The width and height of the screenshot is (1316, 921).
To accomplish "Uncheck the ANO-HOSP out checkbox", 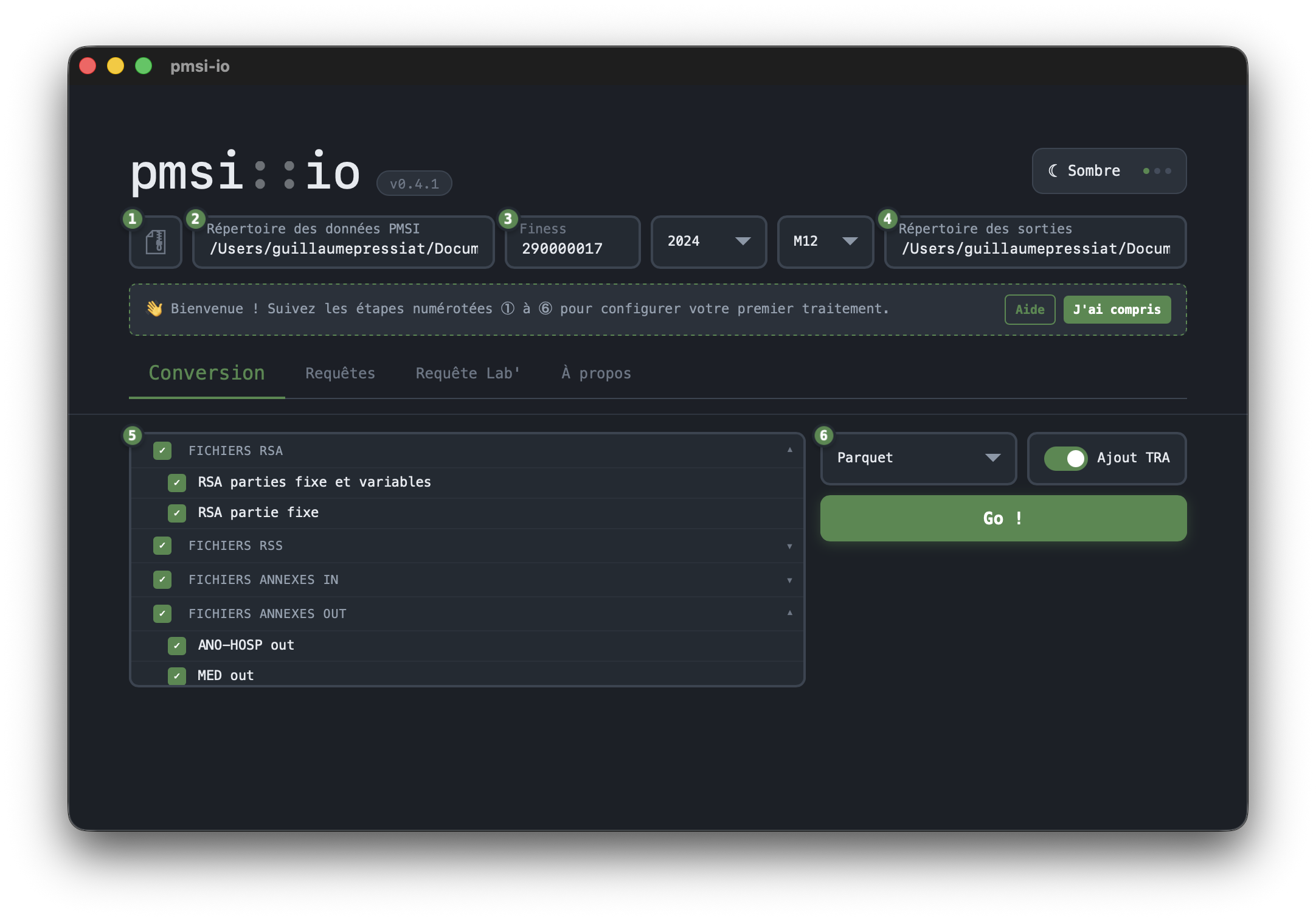I will click(x=177, y=645).
